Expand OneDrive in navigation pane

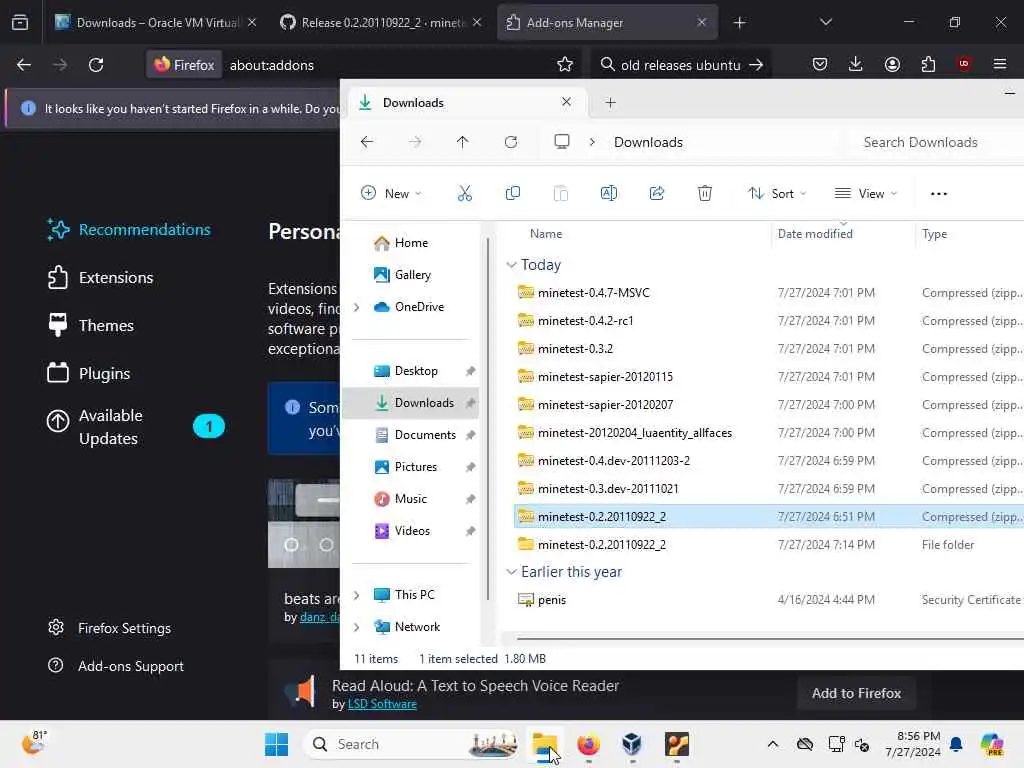[x=357, y=307]
